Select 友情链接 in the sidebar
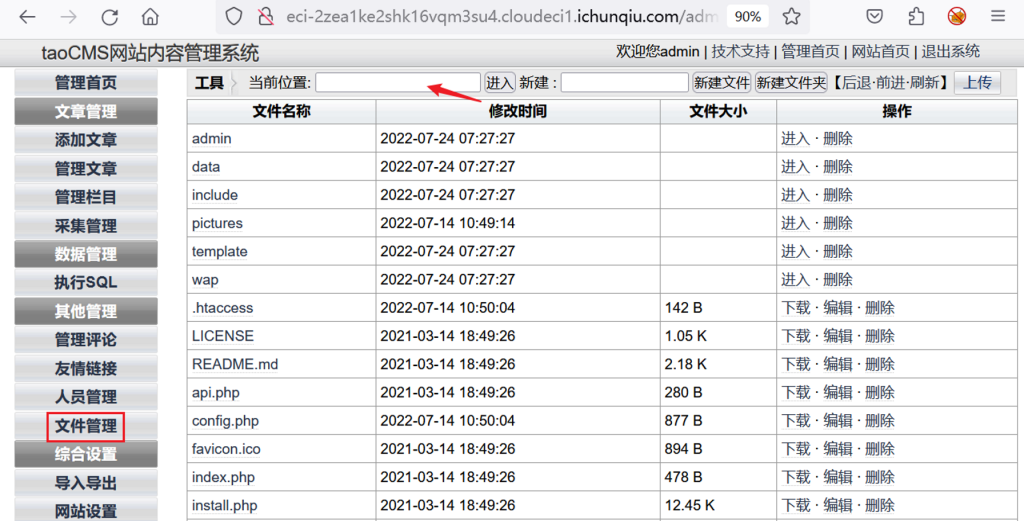 tap(86, 368)
